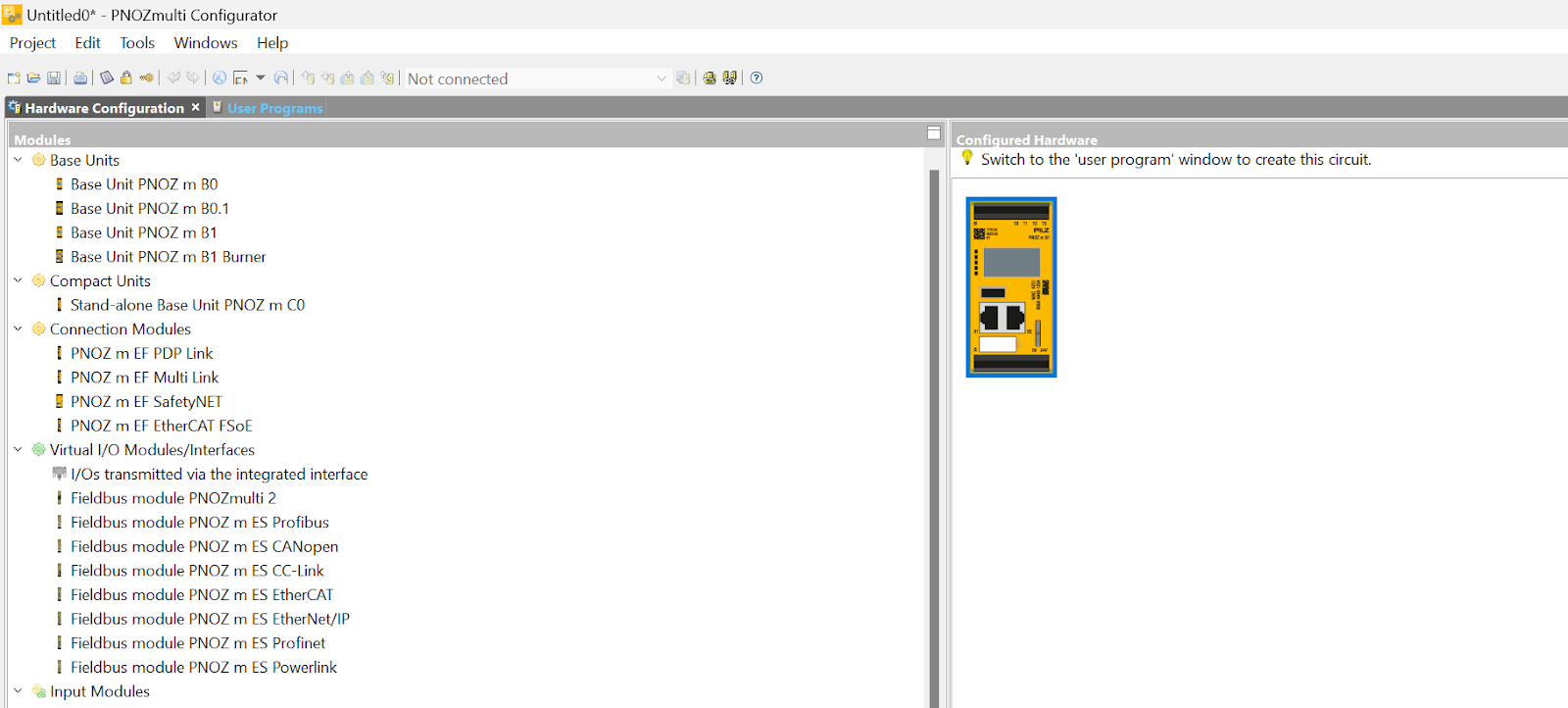Create a new project via toolbar icon
The width and height of the screenshot is (1568, 708).
(x=14, y=78)
